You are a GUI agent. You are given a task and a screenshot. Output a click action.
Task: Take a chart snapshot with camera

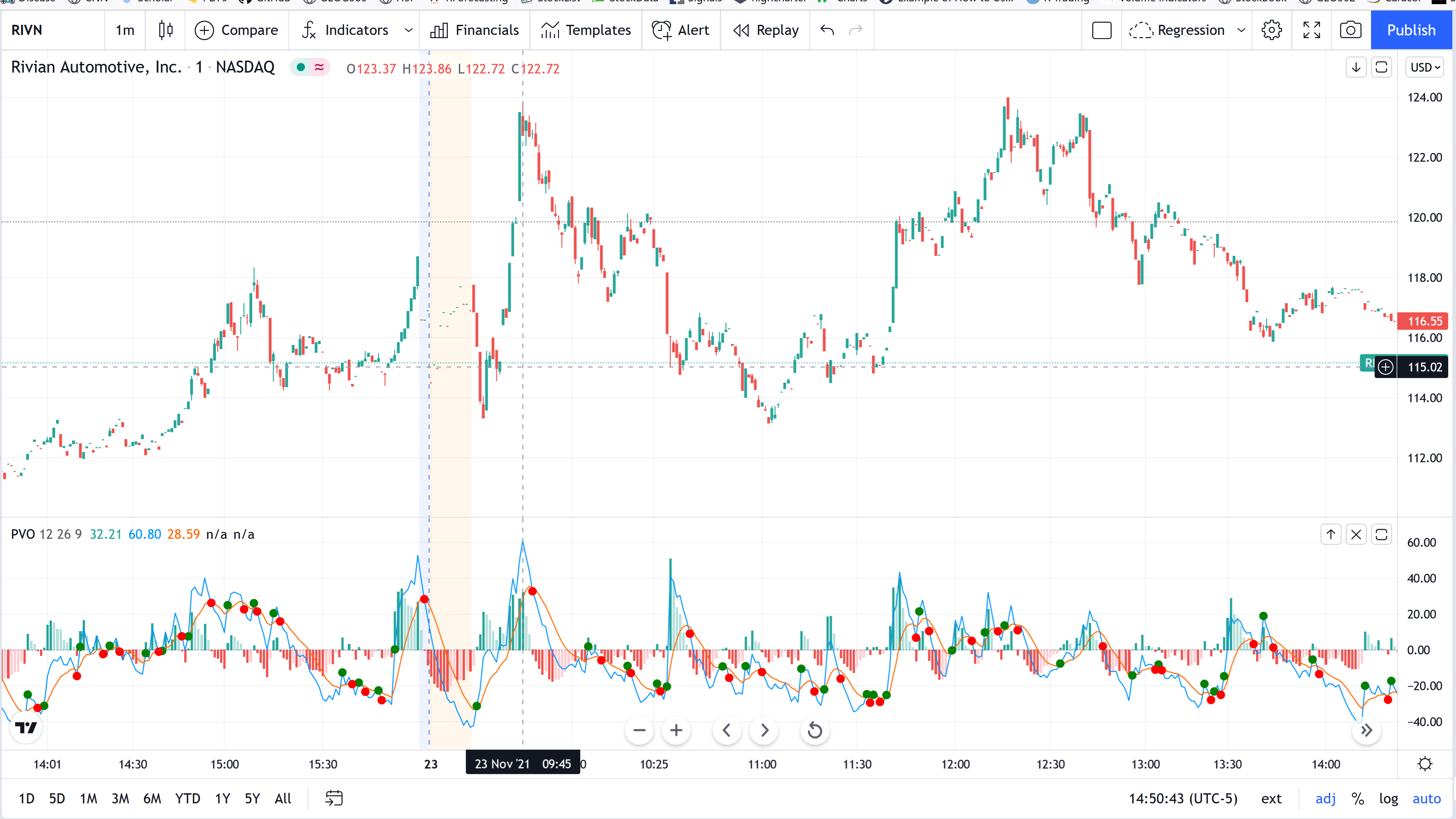[x=1350, y=30]
